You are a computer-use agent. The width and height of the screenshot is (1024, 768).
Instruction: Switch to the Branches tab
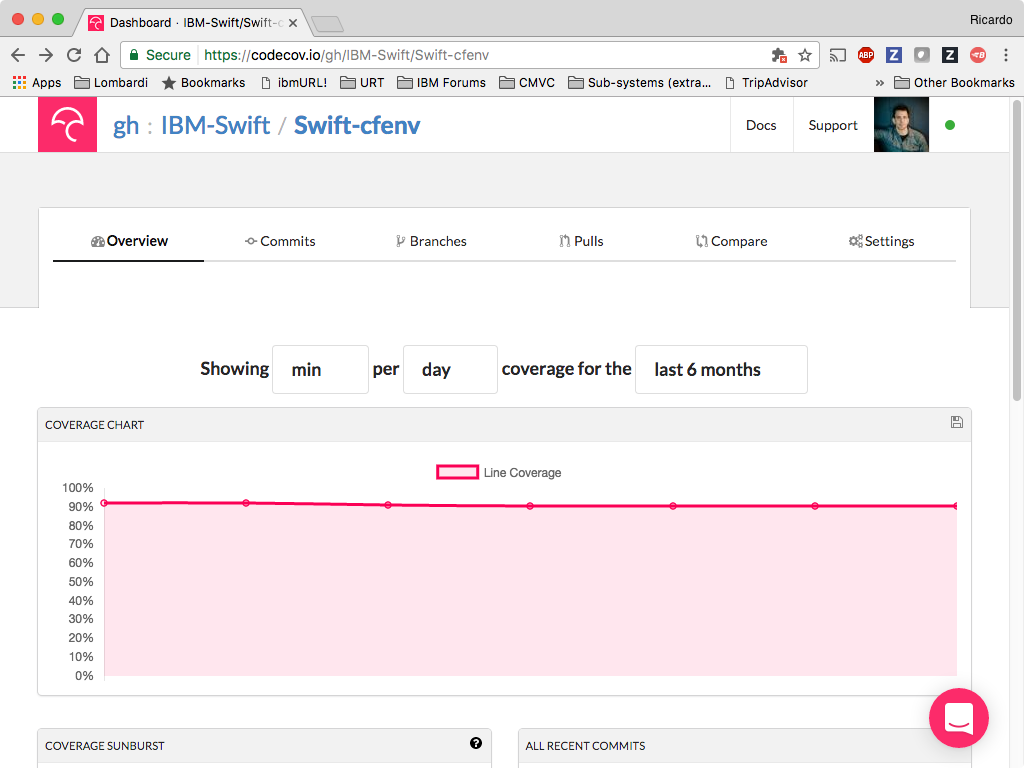(431, 242)
